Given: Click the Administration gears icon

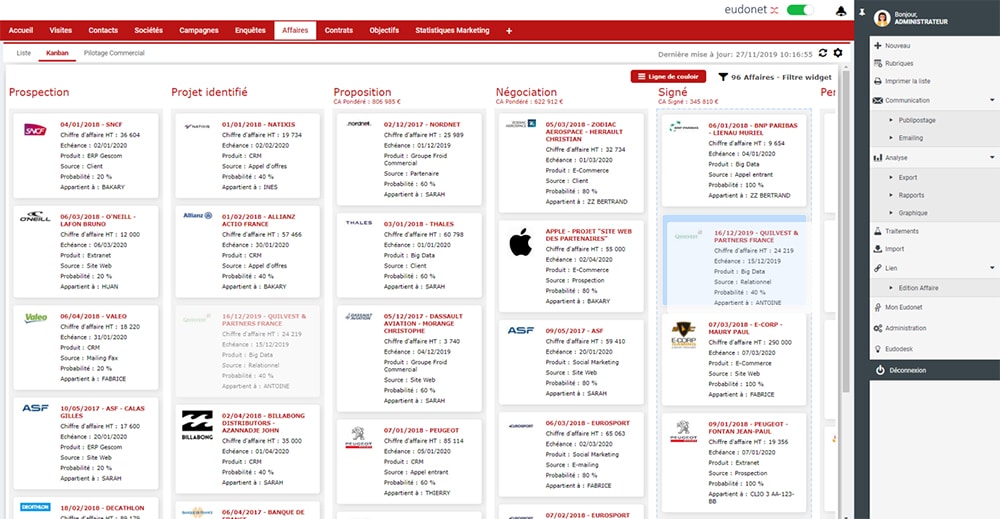Looking at the screenshot, I should (x=878, y=328).
